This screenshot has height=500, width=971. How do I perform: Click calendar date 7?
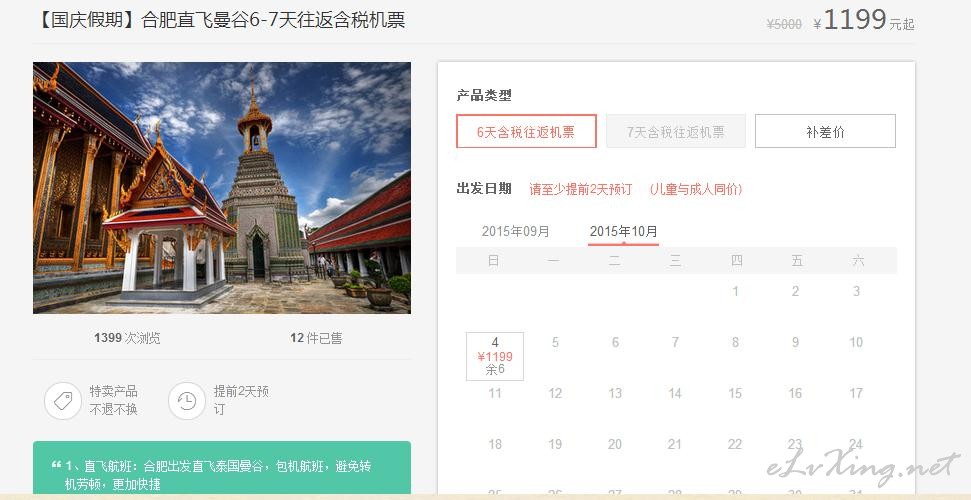675,342
